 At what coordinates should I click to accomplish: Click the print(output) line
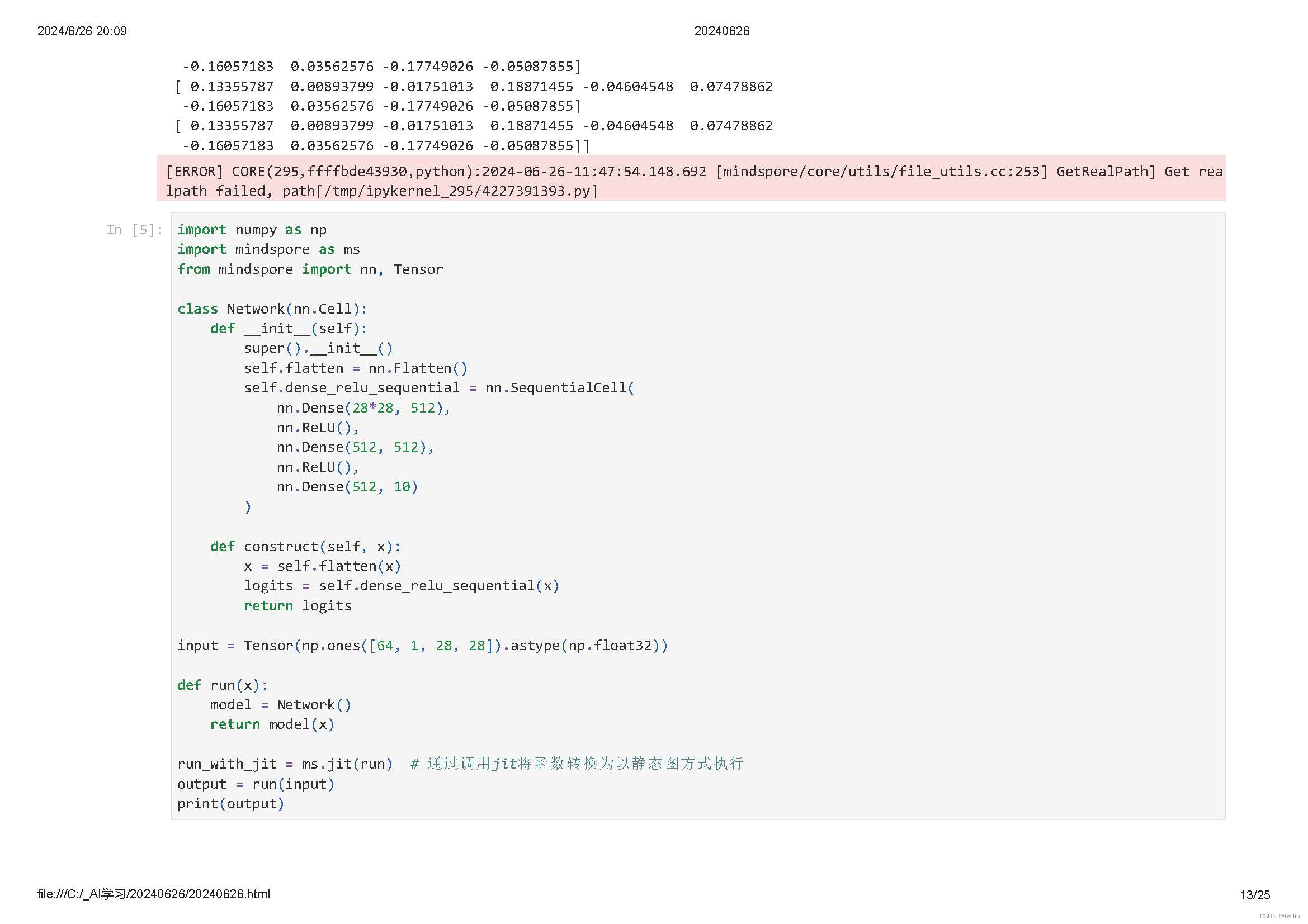tap(230, 803)
